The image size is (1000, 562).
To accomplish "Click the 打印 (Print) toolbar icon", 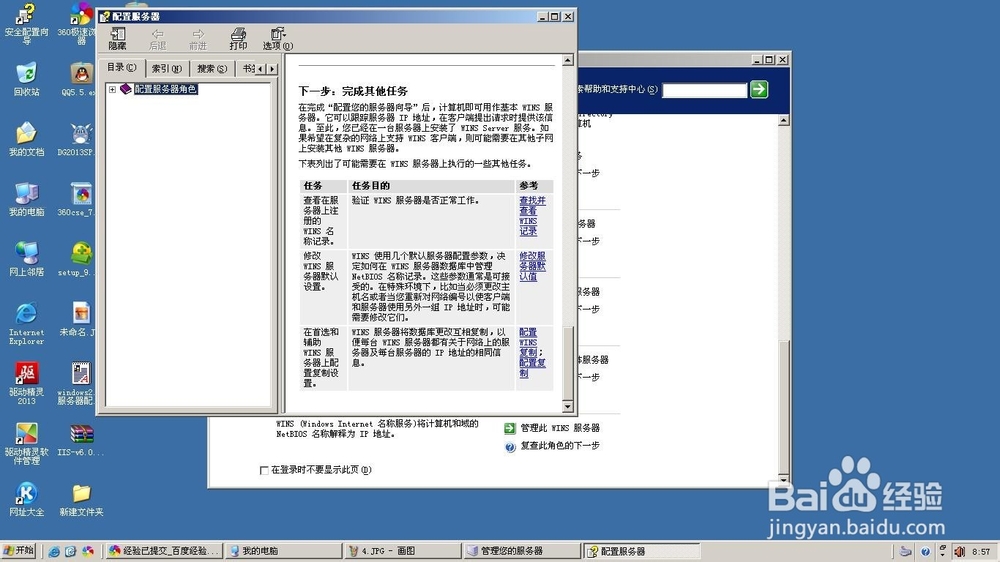I will click(238, 38).
